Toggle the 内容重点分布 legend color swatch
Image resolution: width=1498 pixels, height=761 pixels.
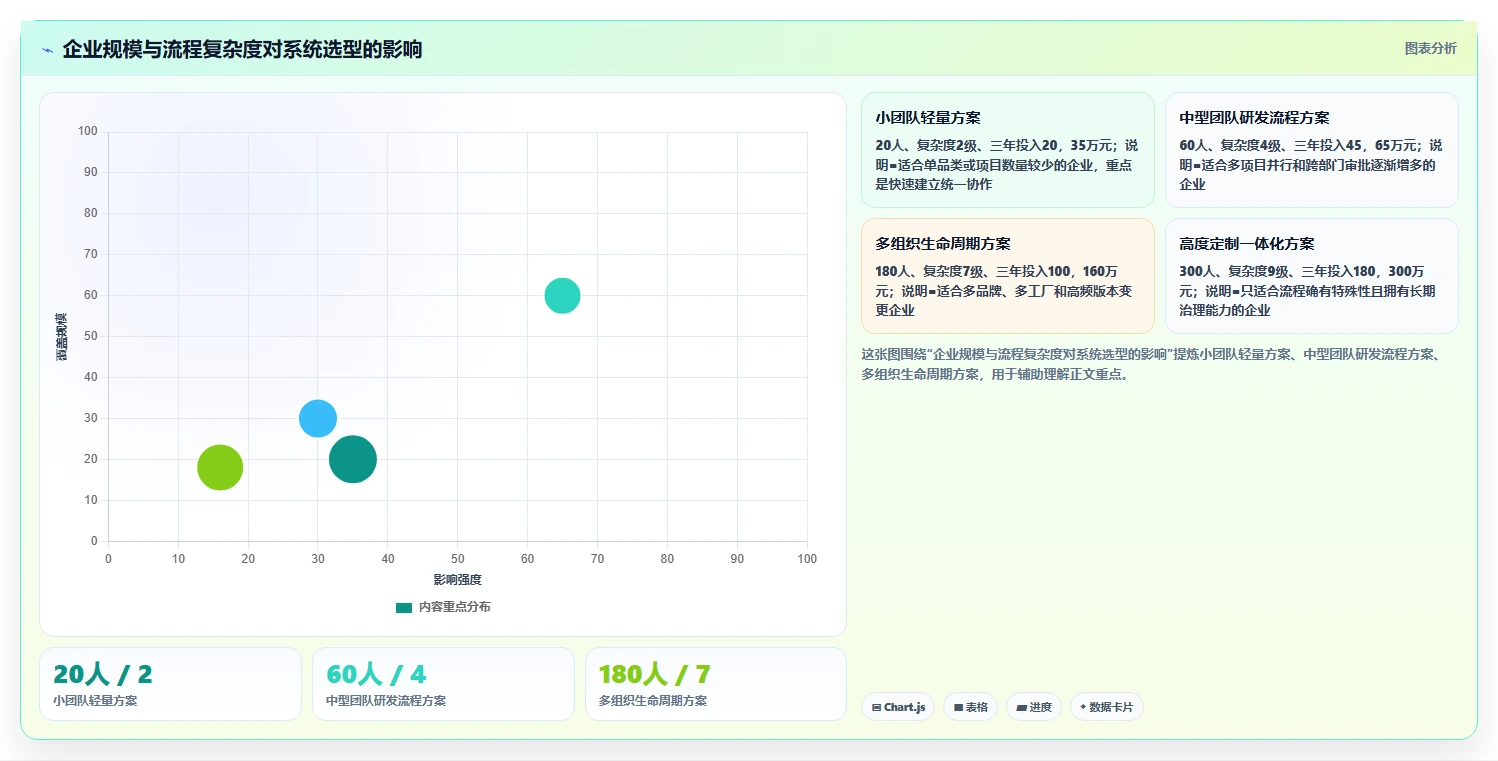[404, 607]
